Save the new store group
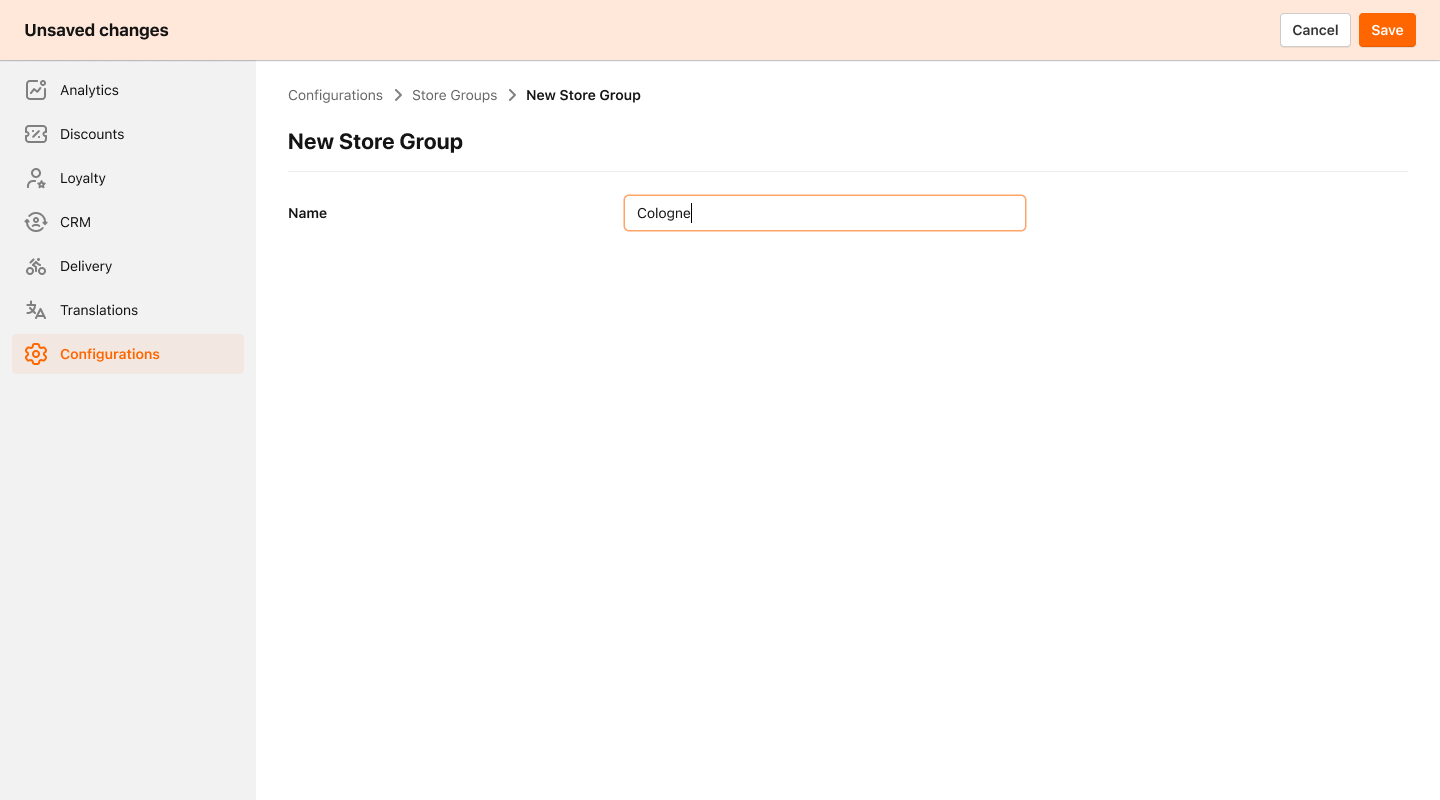 (1387, 30)
